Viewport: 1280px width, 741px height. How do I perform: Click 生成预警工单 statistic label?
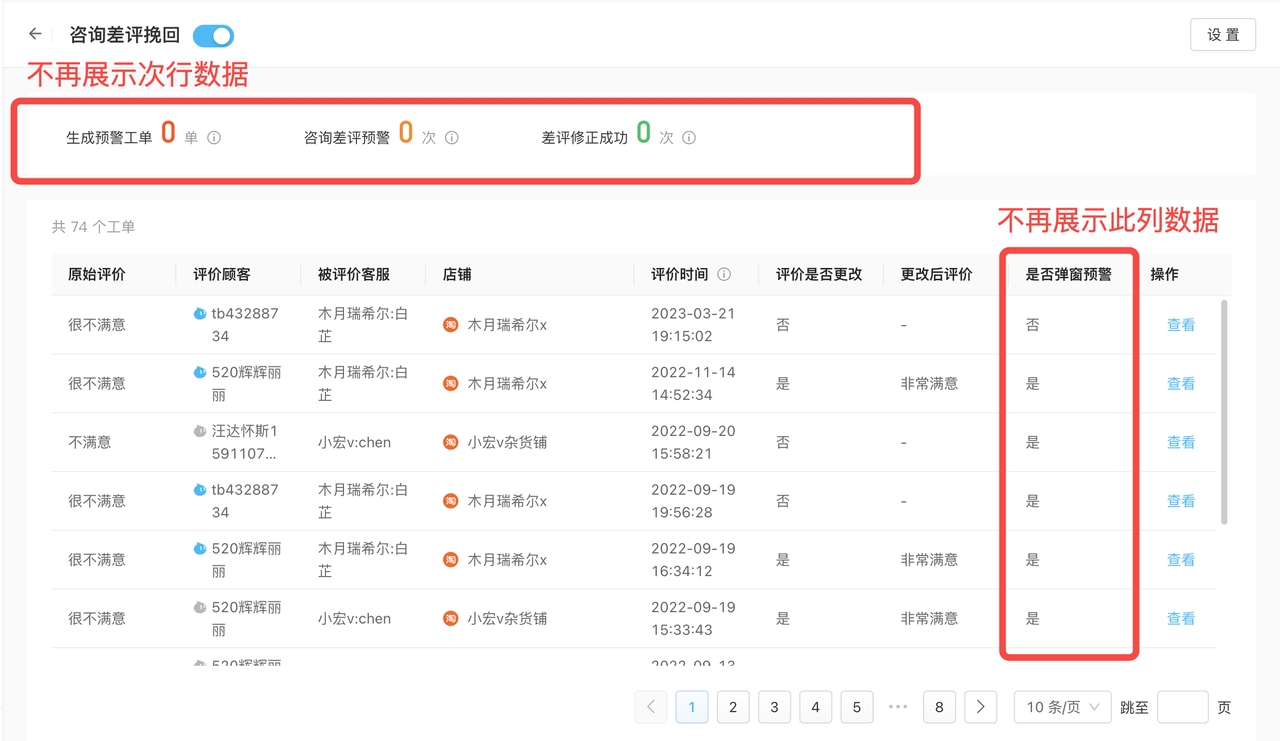click(109, 138)
